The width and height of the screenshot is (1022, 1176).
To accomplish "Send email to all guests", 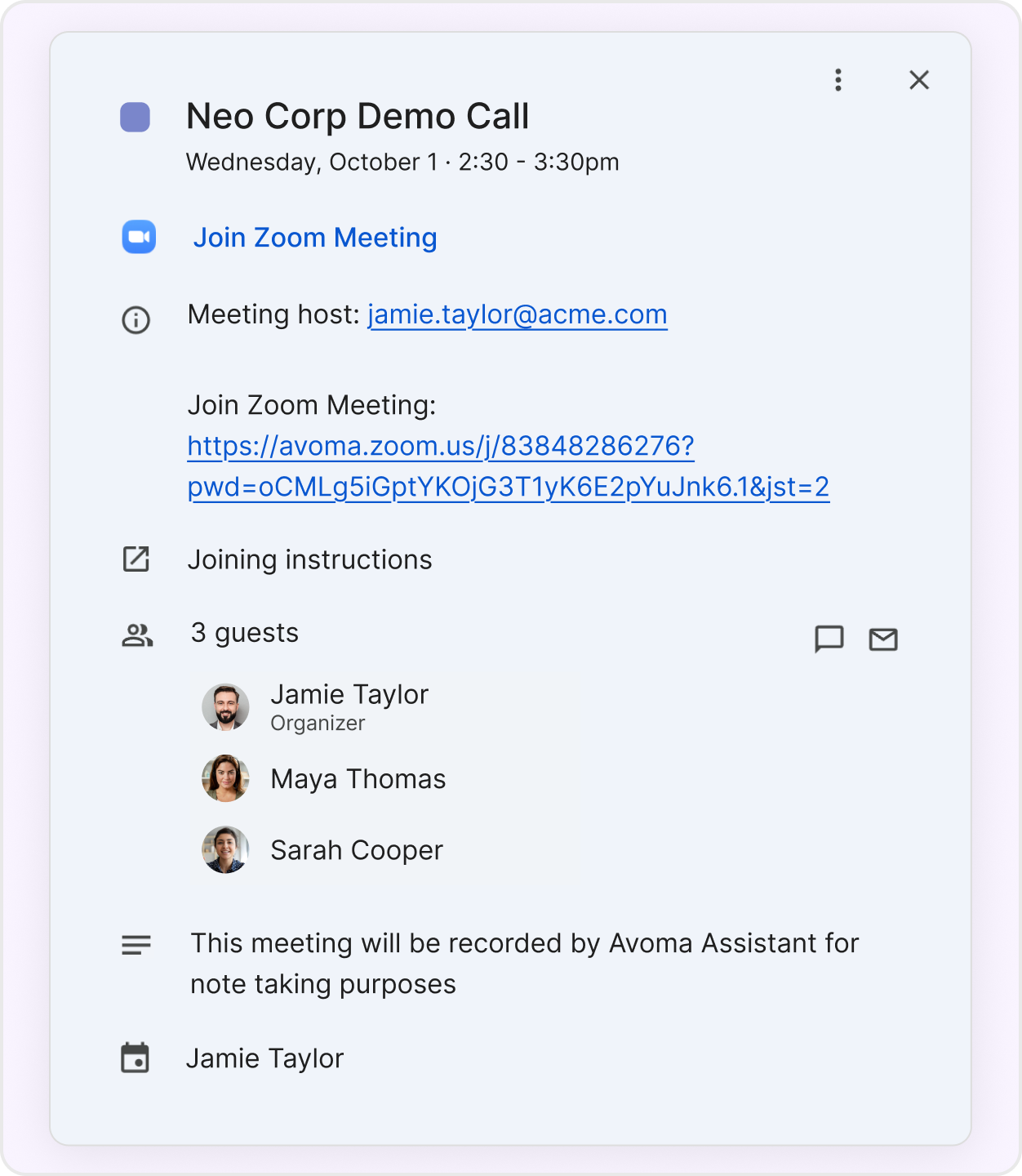I will coord(883,639).
